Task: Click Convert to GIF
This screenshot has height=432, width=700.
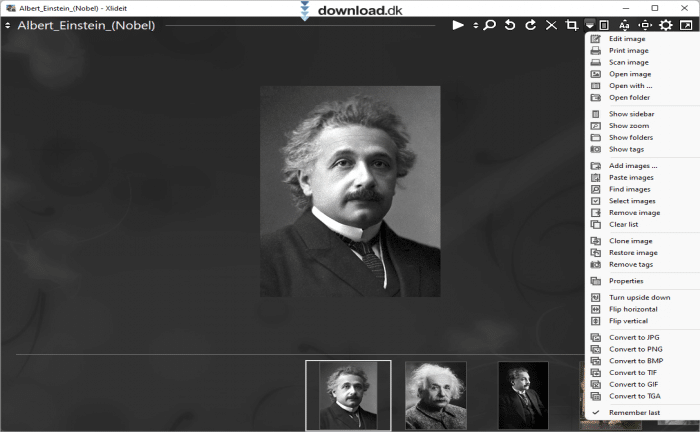Action: (x=633, y=384)
